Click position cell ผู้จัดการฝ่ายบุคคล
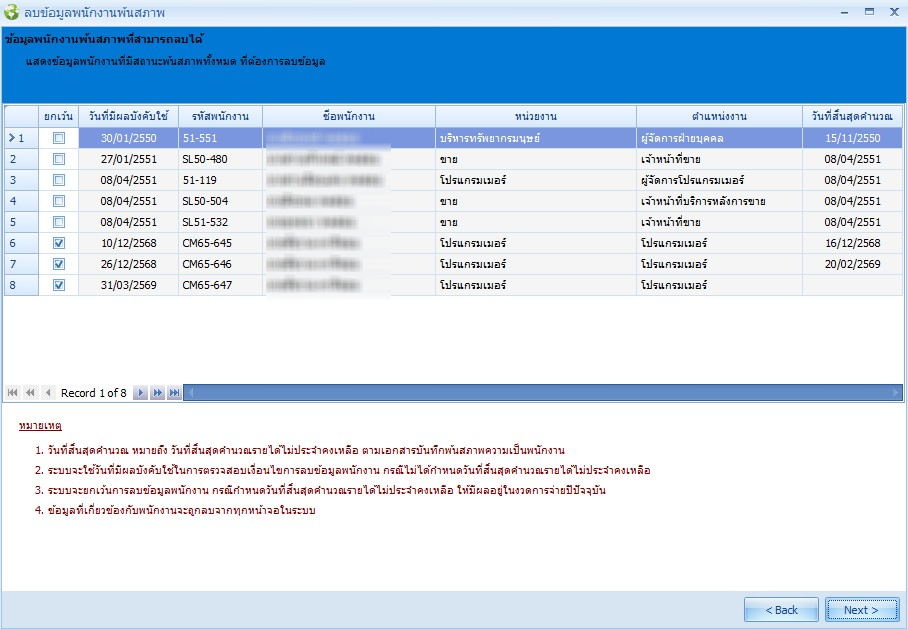 [719, 138]
